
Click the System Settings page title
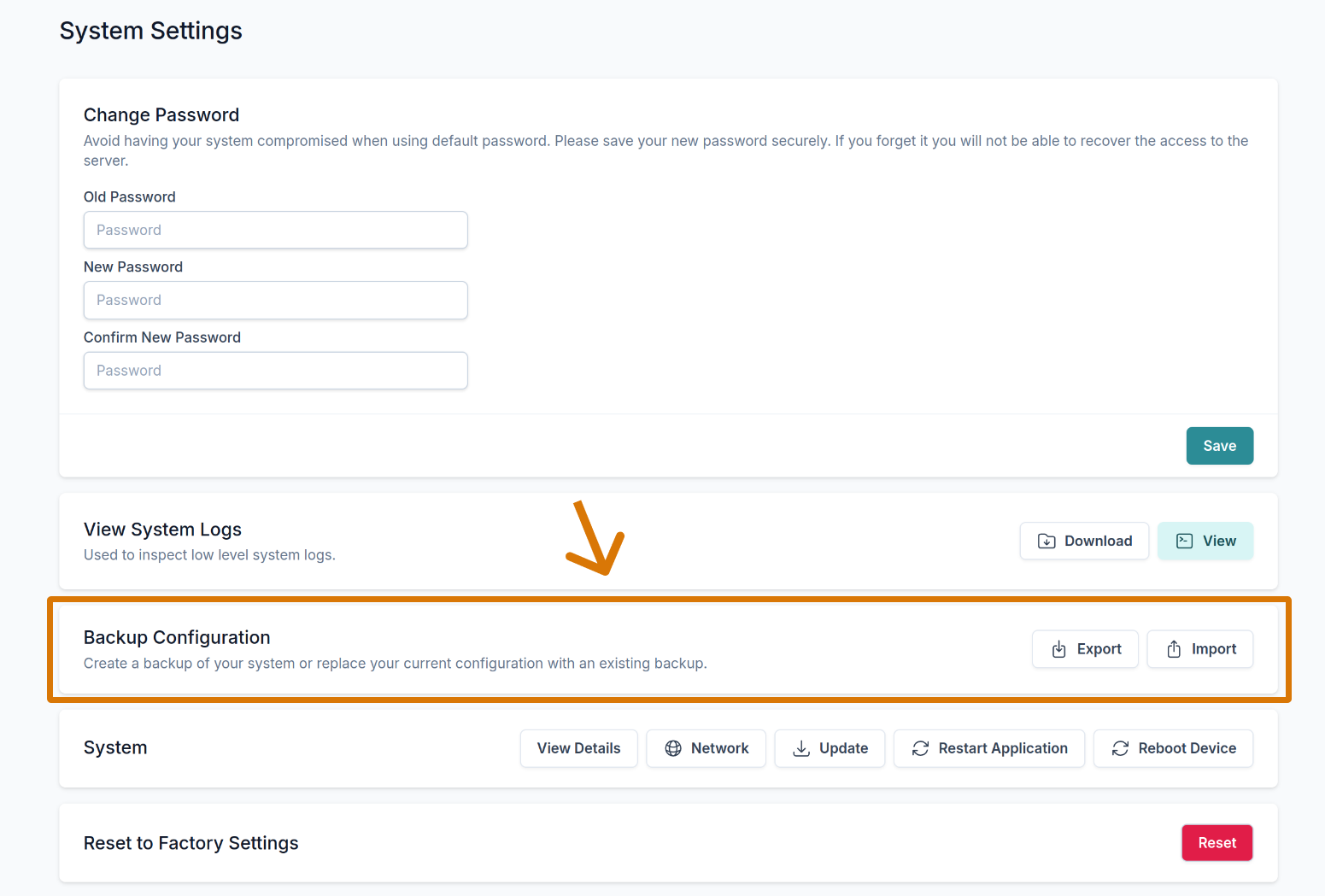pos(151,31)
